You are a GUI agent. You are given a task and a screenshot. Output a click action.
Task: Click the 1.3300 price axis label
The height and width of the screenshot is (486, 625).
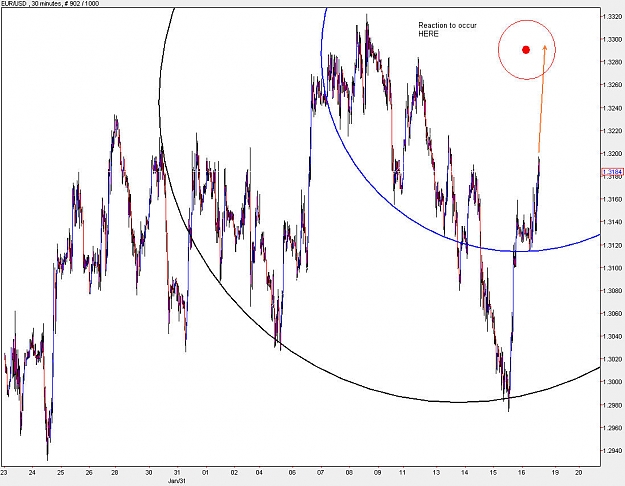tap(613, 39)
